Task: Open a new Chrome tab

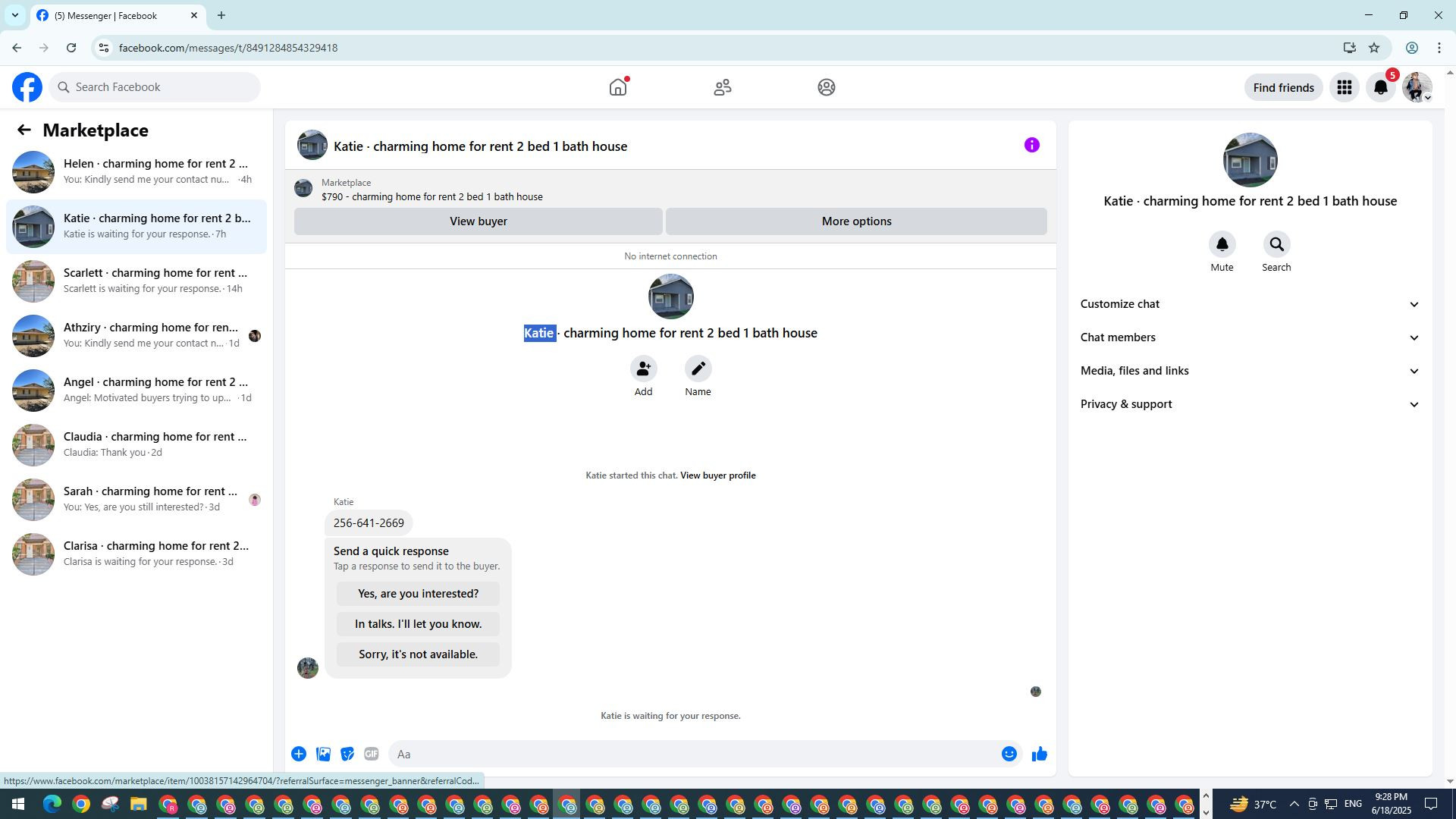Action: tap(221, 15)
